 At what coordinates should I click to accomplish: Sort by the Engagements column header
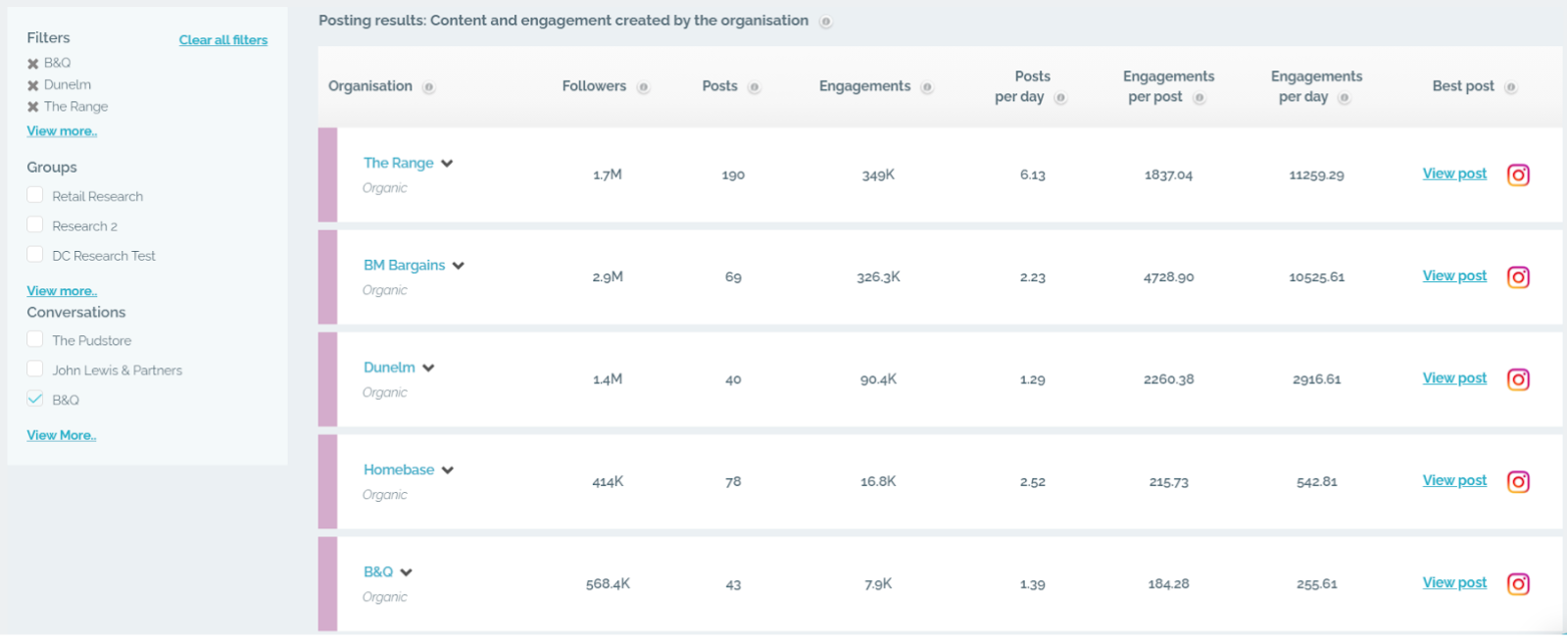coord(865,86)
